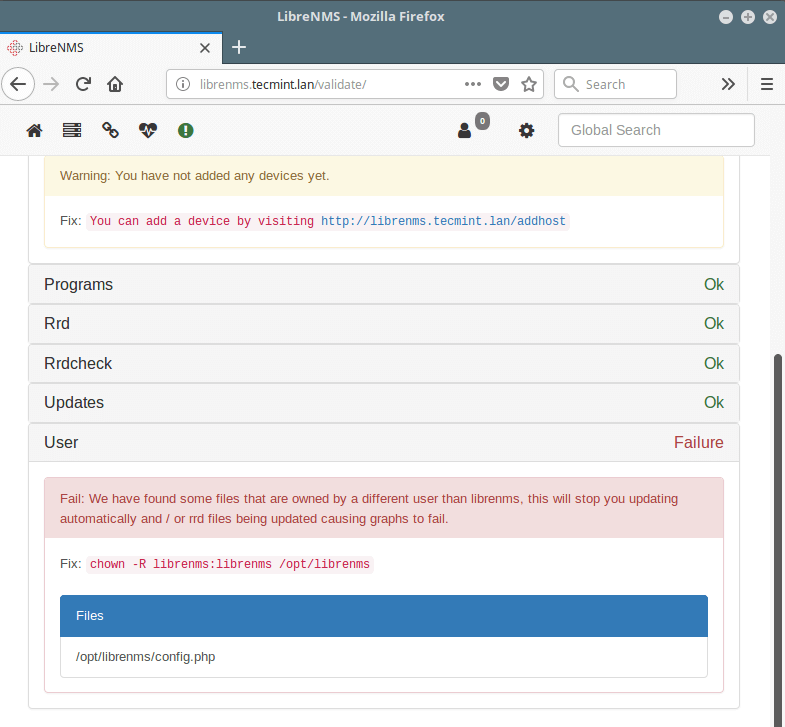Open the Devices menu icon
The width and height of the screenshot is (785, 727).
coord(72,131)
